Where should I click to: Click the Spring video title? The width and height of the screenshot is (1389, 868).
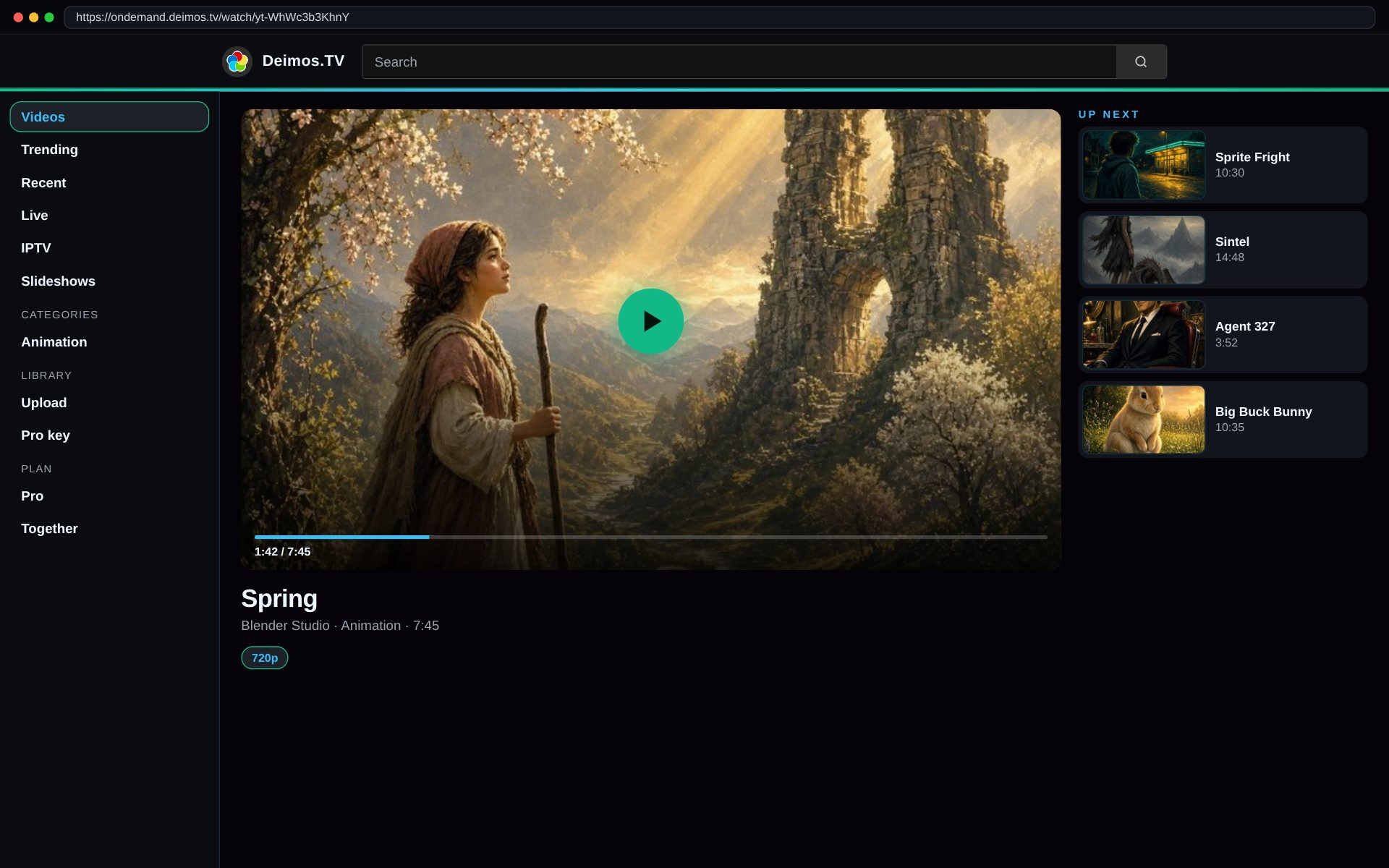tap(279, 598)
